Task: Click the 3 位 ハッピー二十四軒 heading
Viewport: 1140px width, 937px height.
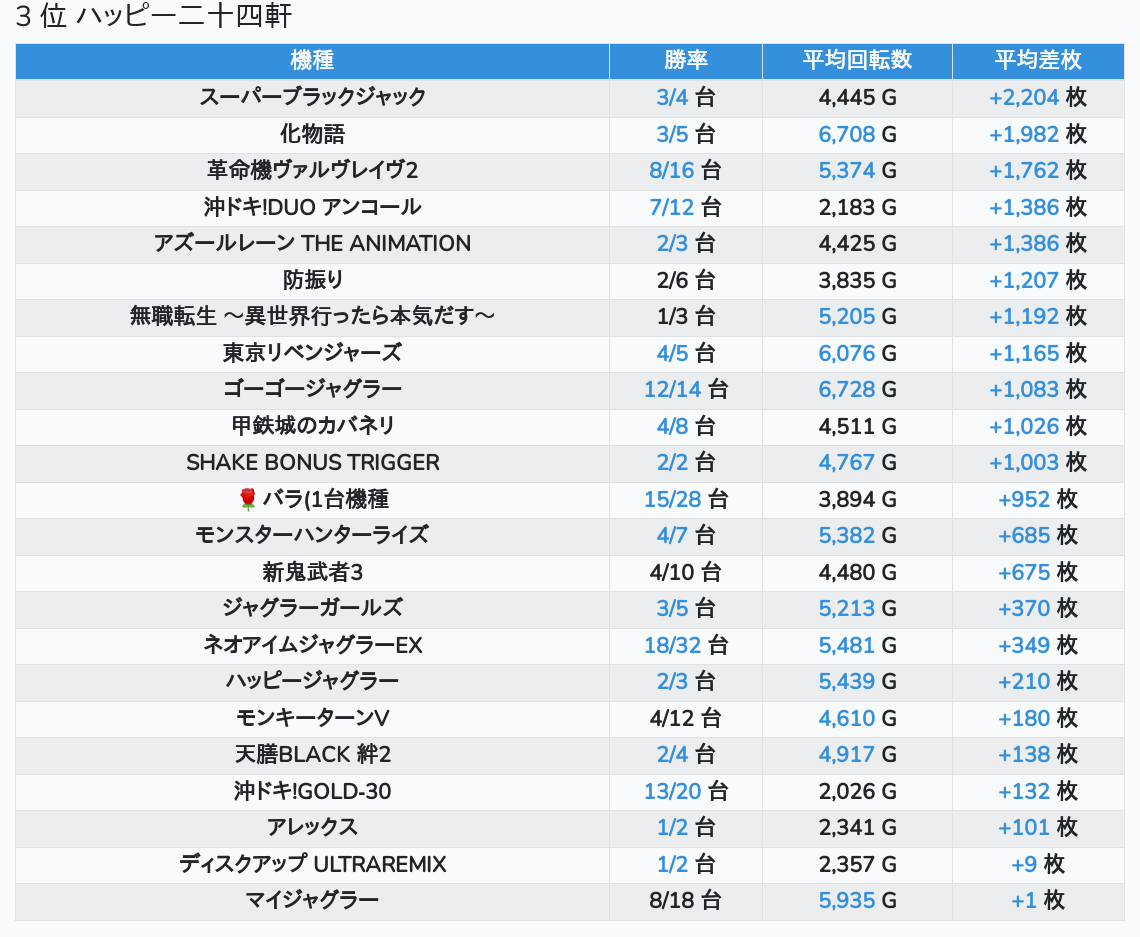Action: click(x=155, y=17)
